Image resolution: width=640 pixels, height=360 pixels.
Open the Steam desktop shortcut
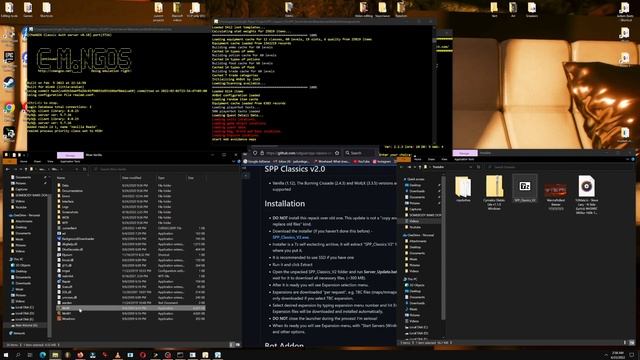(9, 84)
